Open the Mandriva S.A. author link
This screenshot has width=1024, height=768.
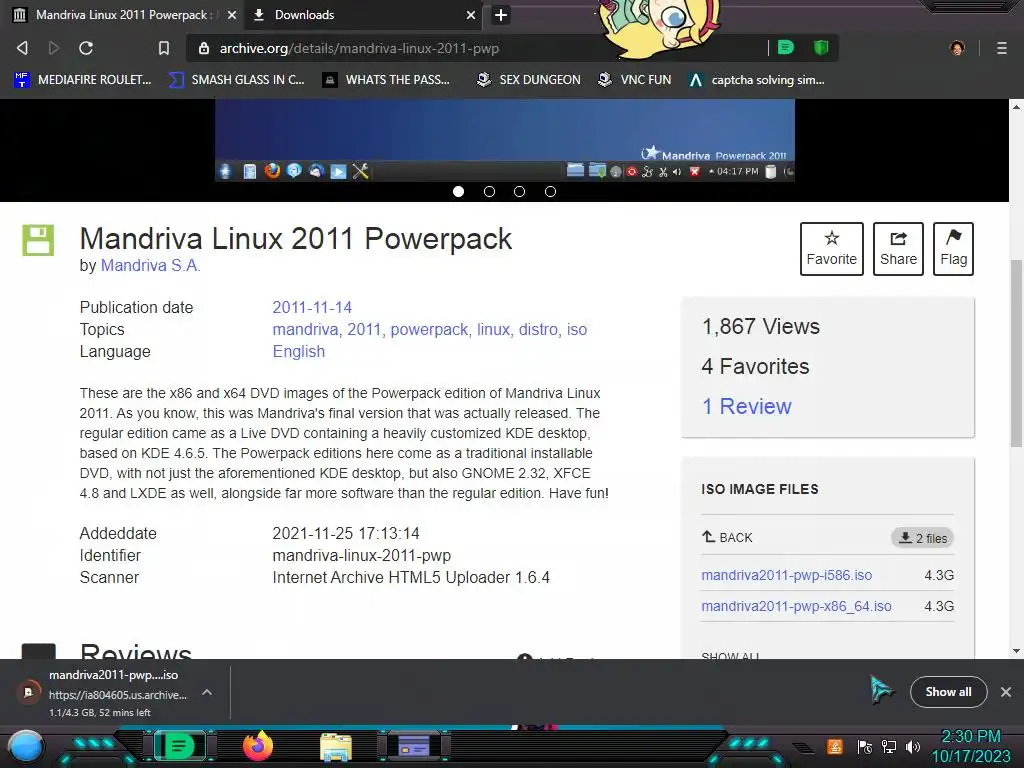[x=150, y=265]
